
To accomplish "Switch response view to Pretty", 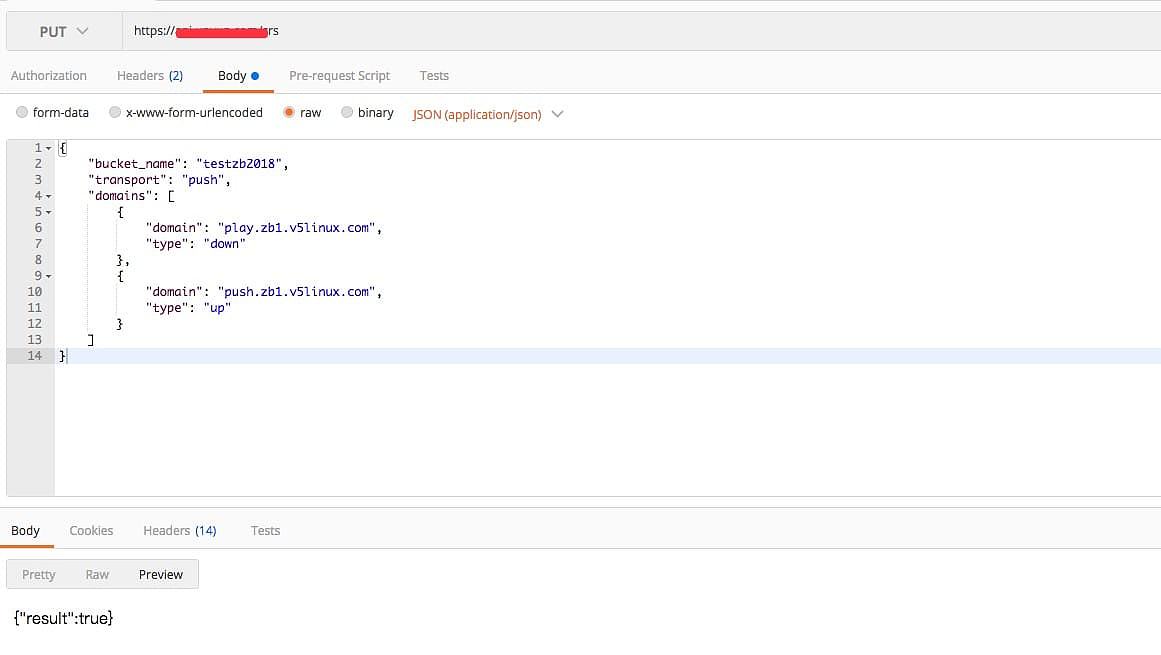I will pos(39,575).
